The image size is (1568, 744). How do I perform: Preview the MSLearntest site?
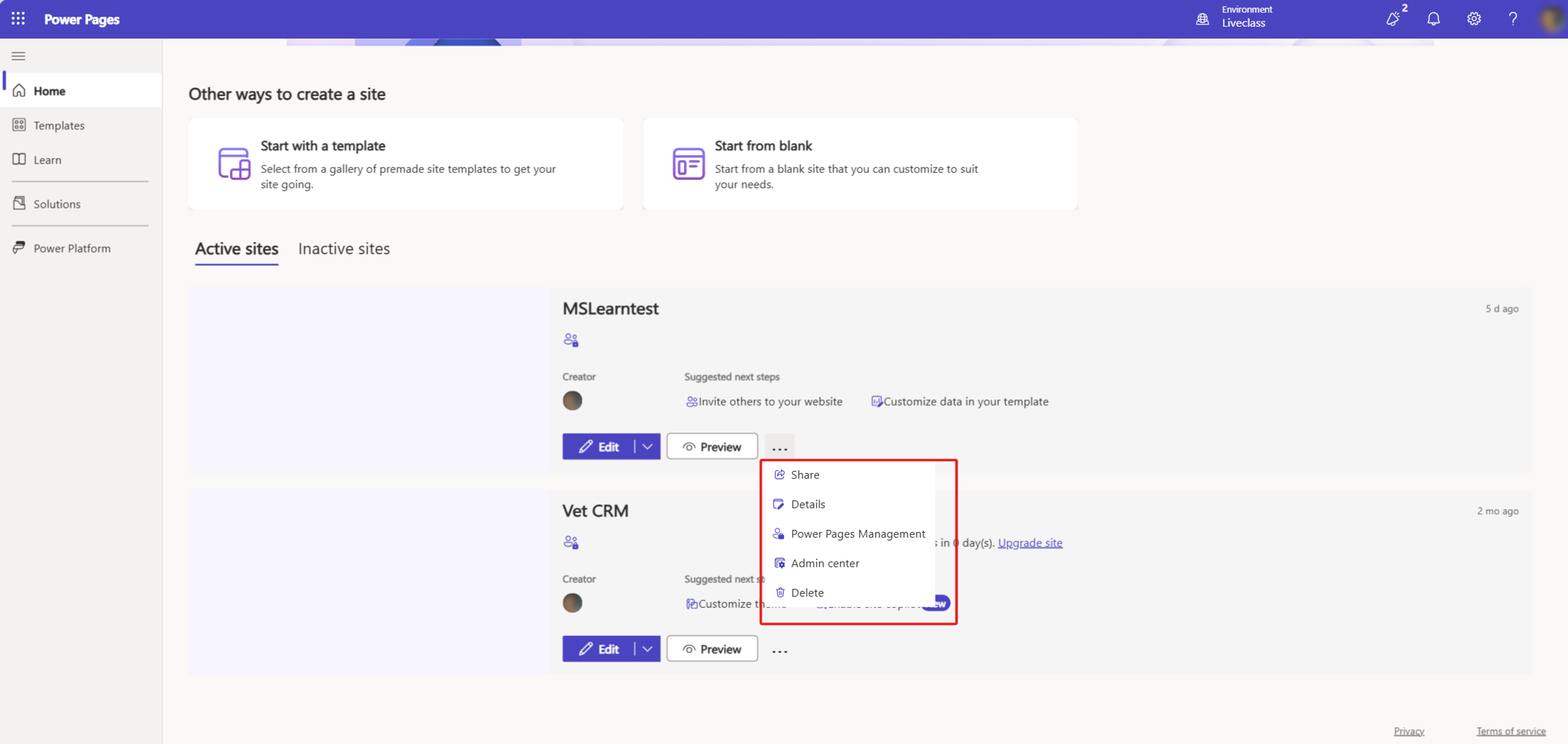[x=712, y=447]
